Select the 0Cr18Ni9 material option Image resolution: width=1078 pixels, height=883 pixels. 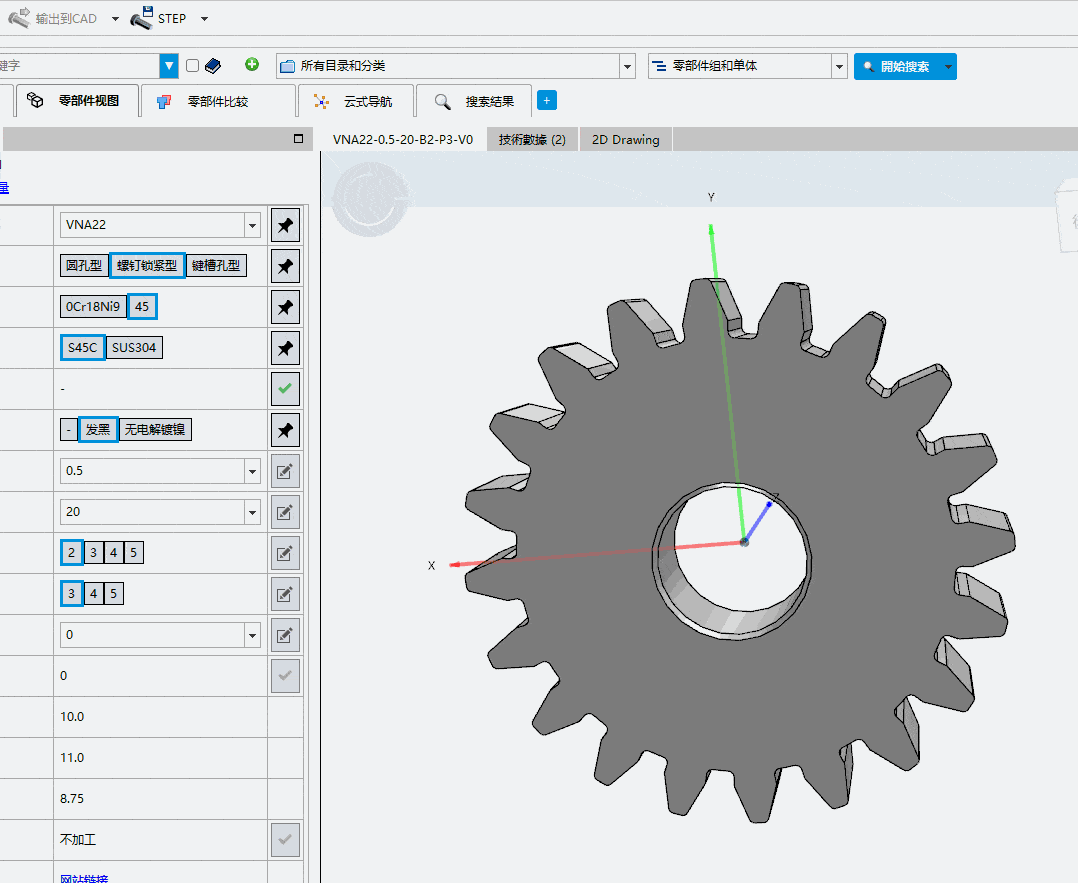tap(93, 307)
